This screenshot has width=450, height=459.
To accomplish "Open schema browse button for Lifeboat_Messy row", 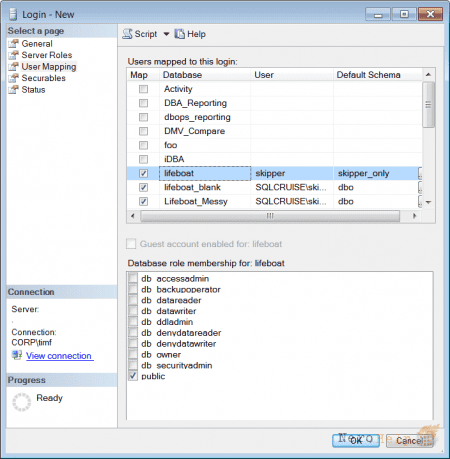I will pyautogui.click(x=420, y=201).
